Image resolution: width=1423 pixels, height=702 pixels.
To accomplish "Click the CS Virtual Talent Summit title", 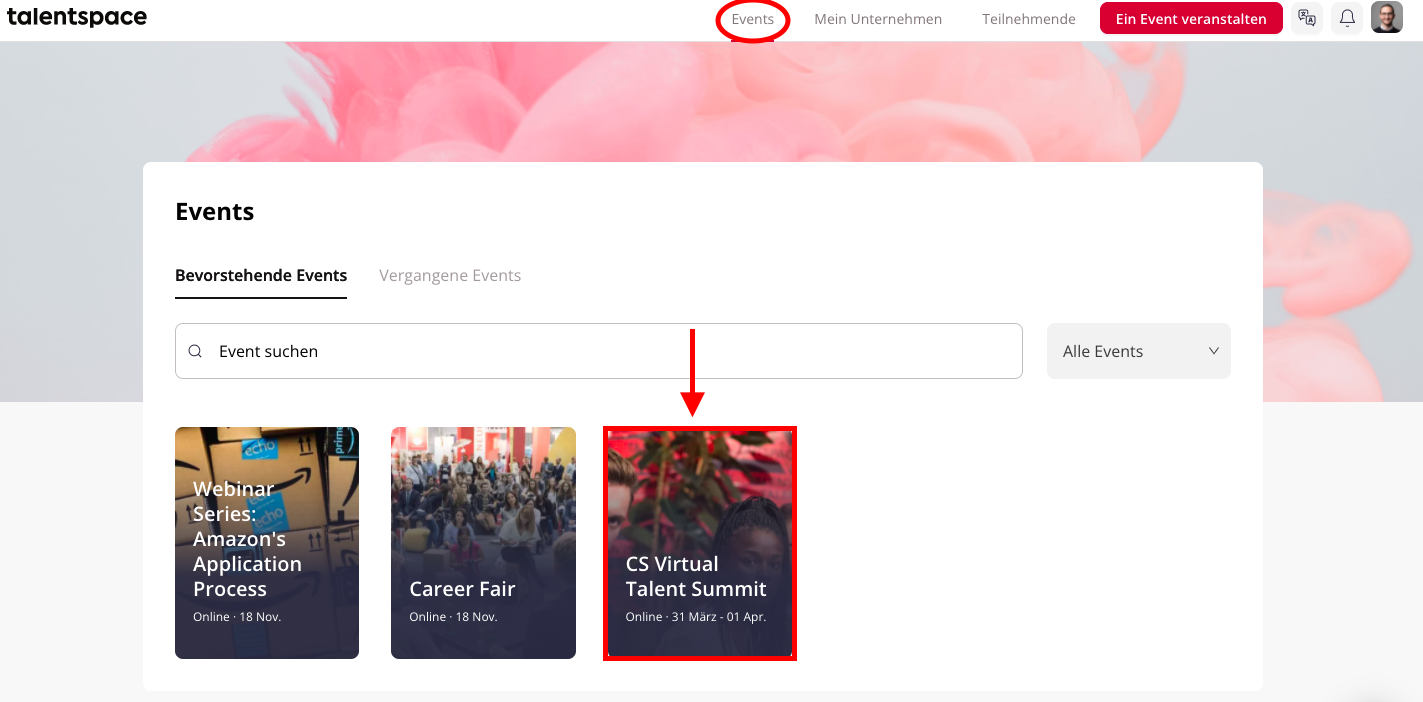I will point(696,576).
